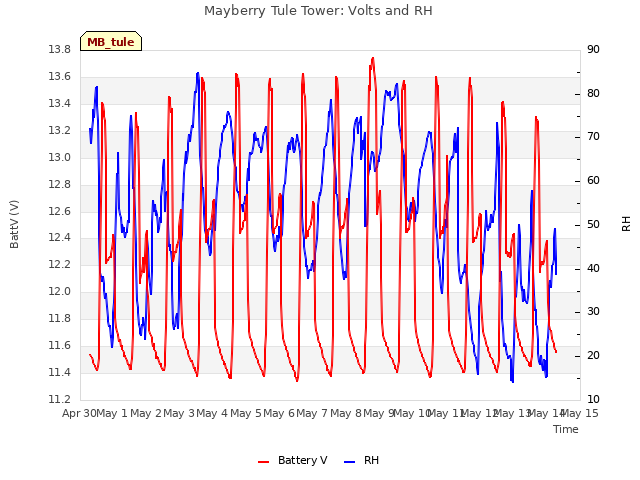
Task: Click the blue RH legend swatch
Action: pos(350,461)
